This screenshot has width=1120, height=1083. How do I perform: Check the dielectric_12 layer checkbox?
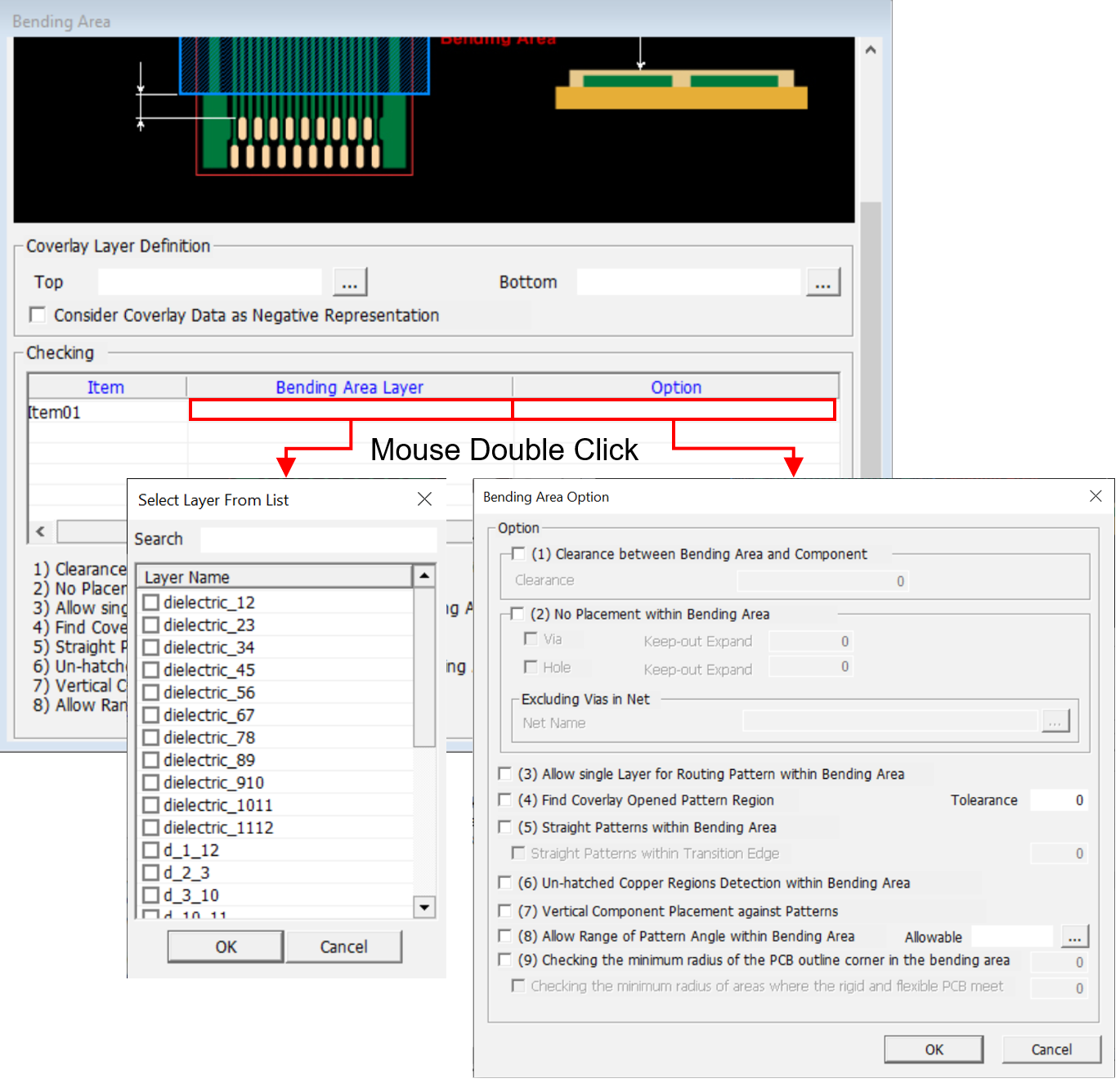[x=151, y=603]
